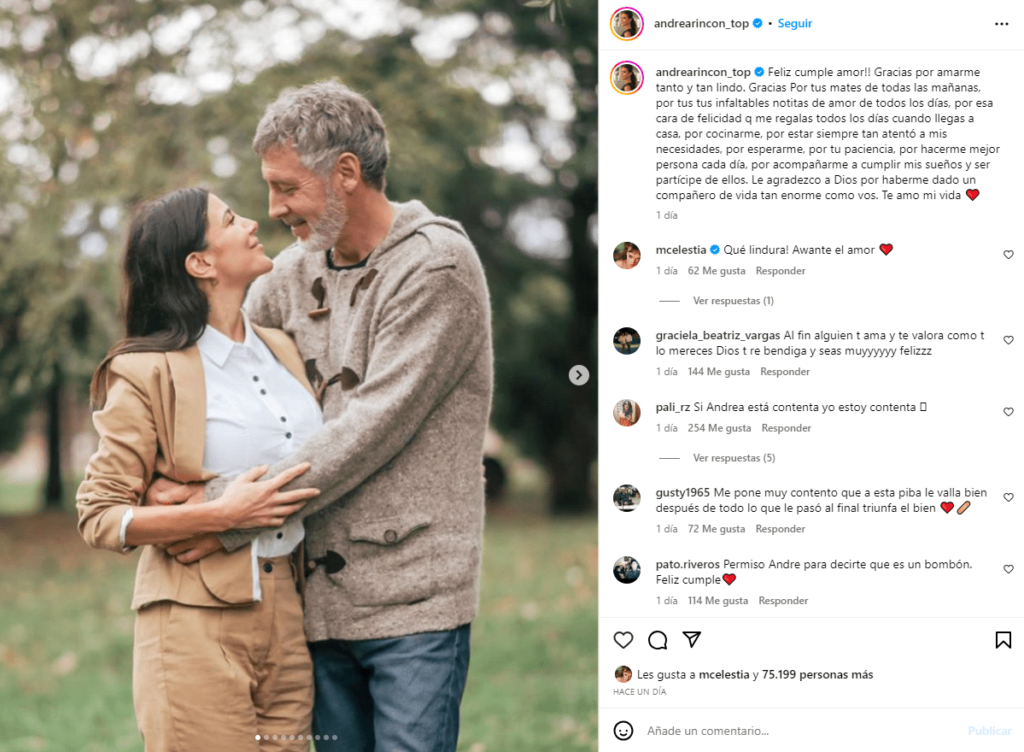
Task: Reply to pato.riveros comment via Responder
Action: (783, 601)
